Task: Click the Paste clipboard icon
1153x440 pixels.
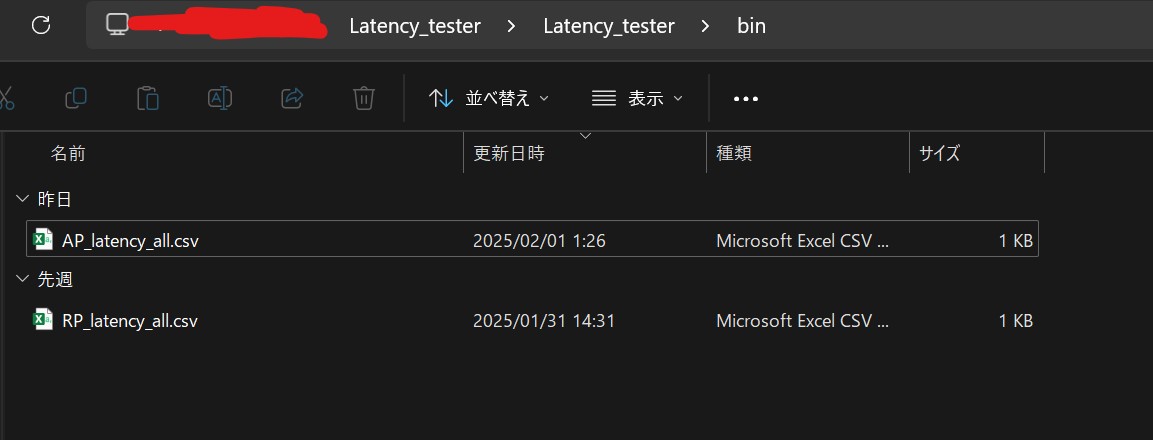Action: coord(148,98)
